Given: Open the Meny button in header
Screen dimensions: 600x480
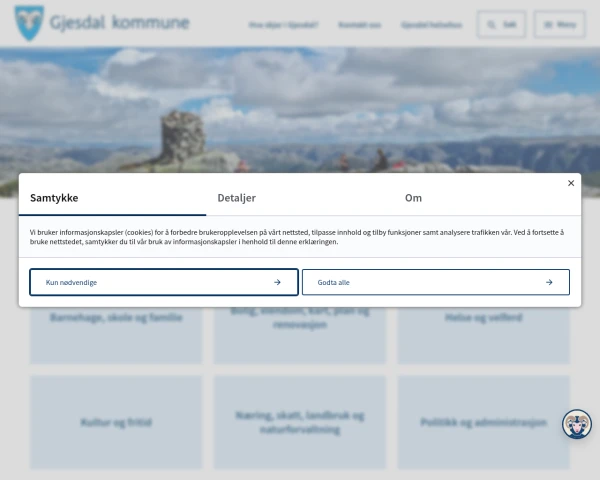Looking at the screenshot, I should [x=559, y=24].
